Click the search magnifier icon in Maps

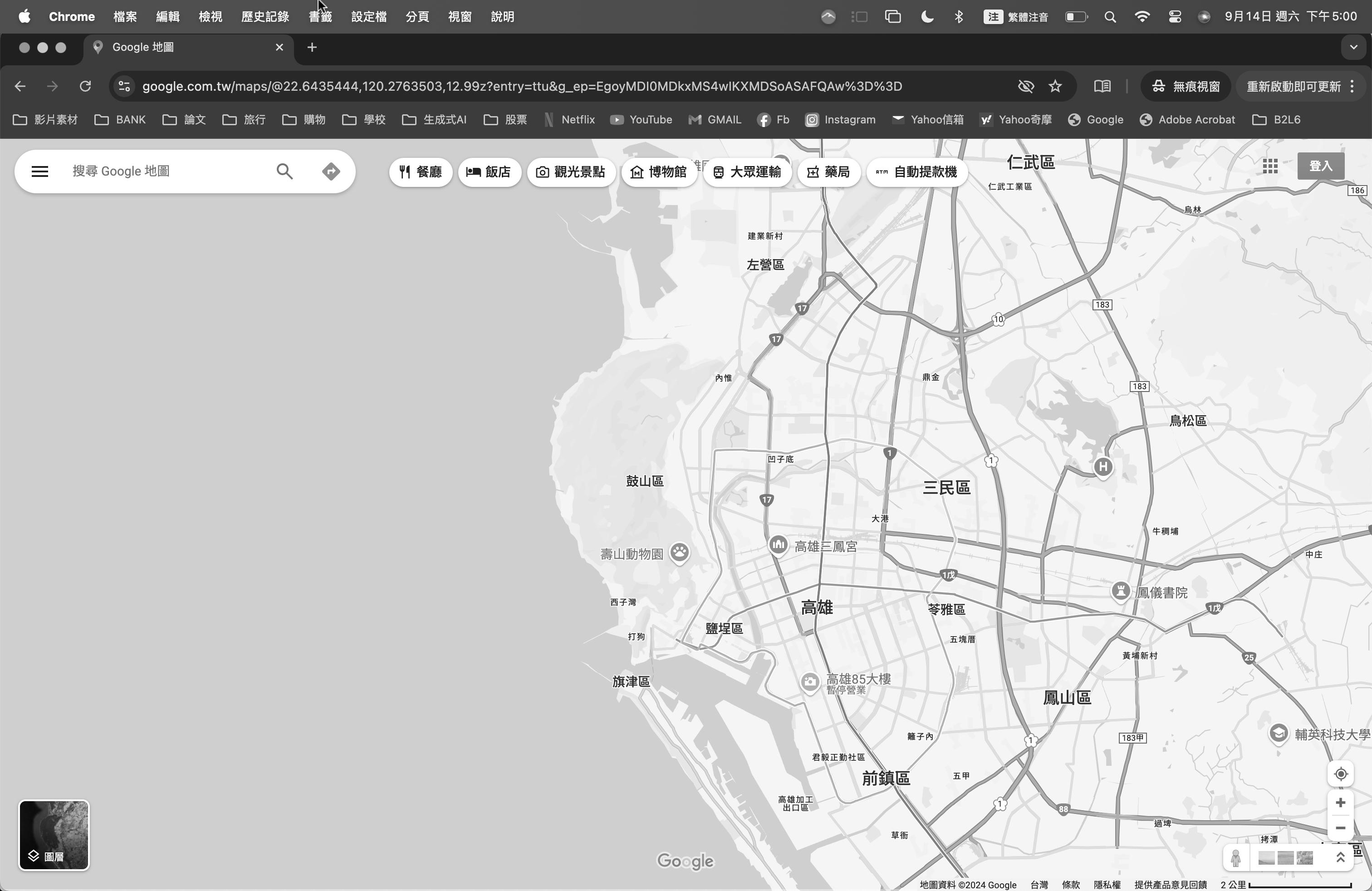[x=284, y=171]
